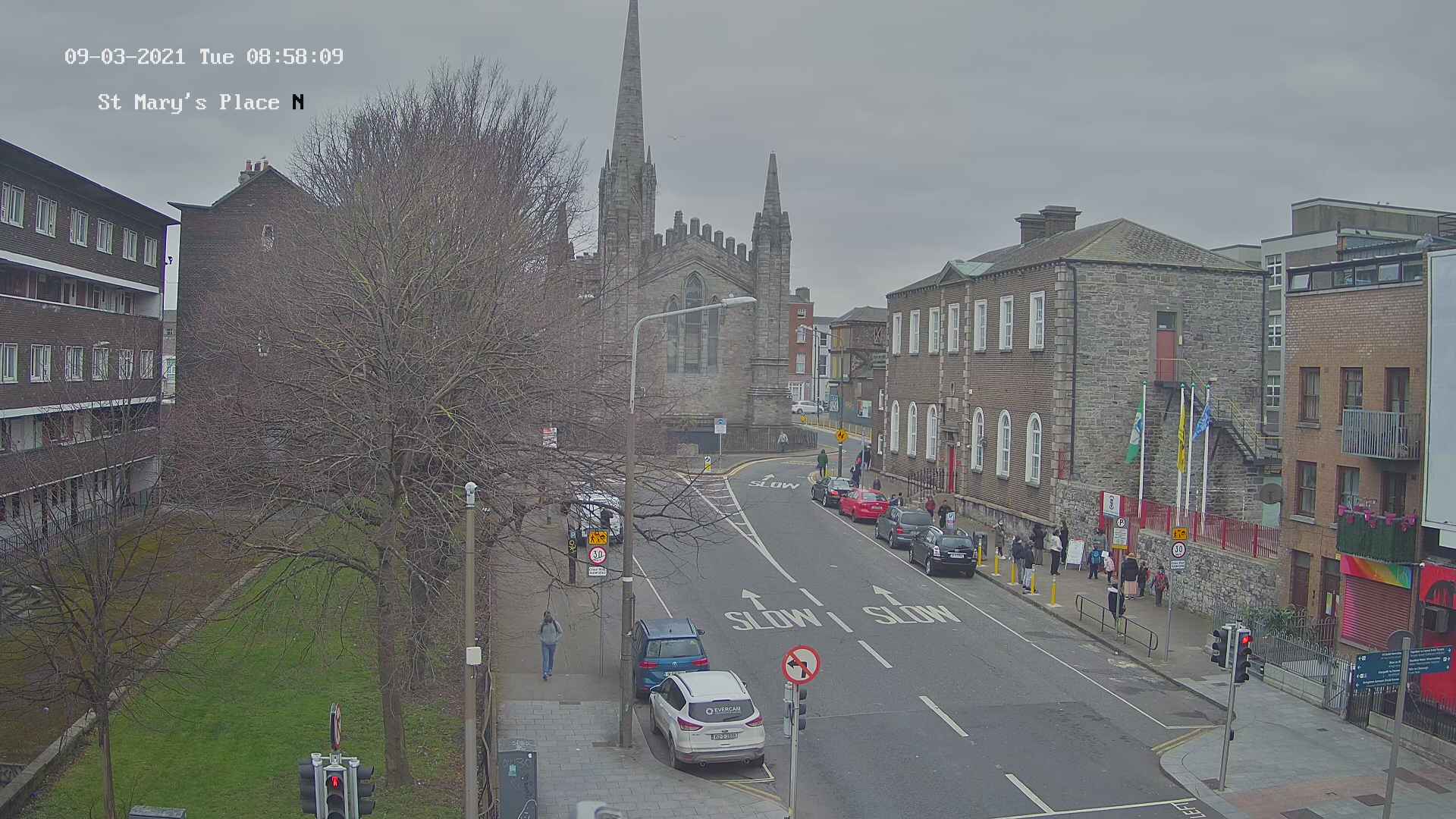Viewport: 1456px width, 819px height.
Task: Click the 30 speed limit sign near tree
Action: (x=598, y=555)
